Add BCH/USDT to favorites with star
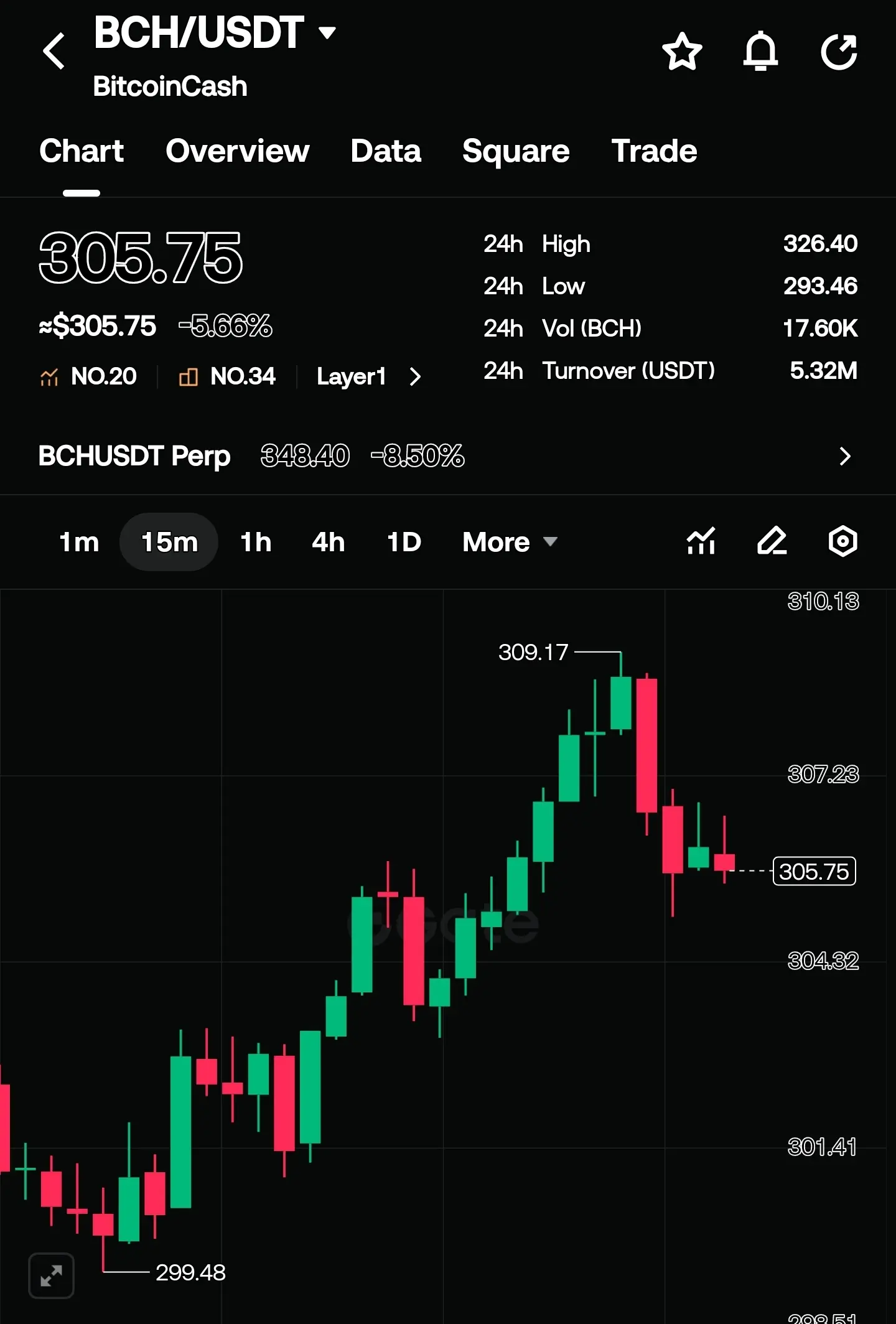Screen dimensions: 896x1324 682,51
